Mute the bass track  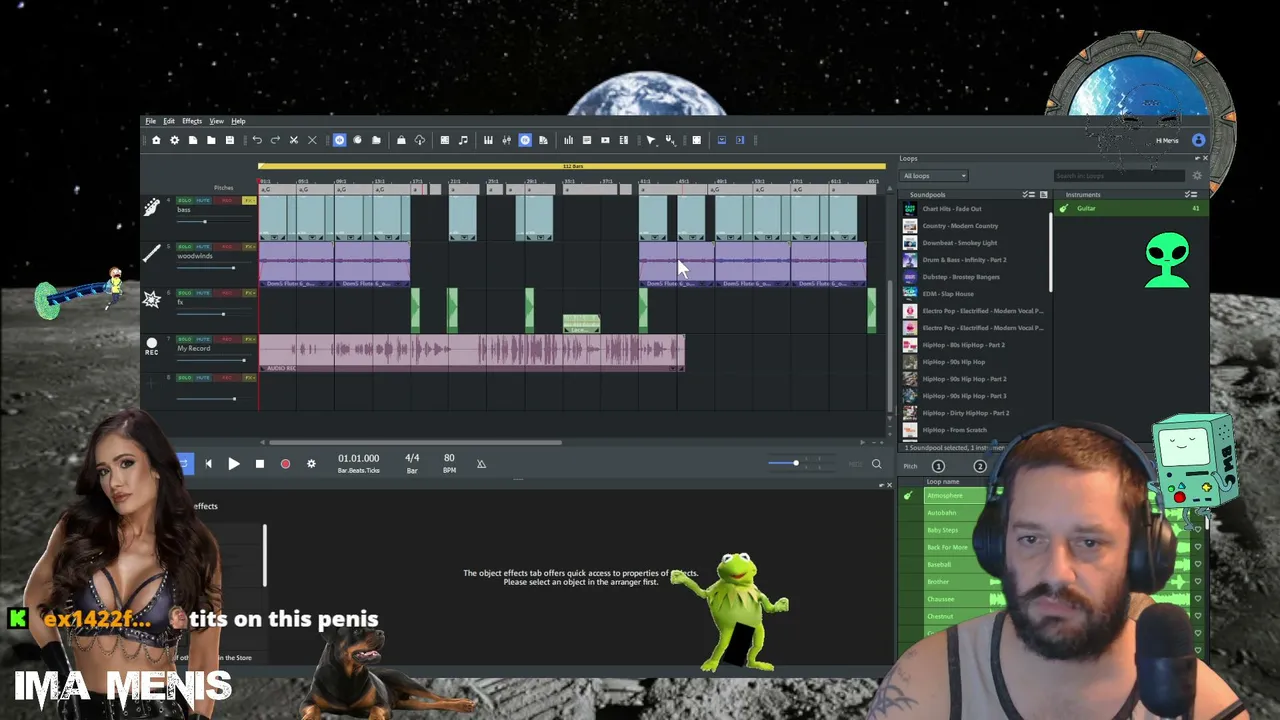coord(202,201)
